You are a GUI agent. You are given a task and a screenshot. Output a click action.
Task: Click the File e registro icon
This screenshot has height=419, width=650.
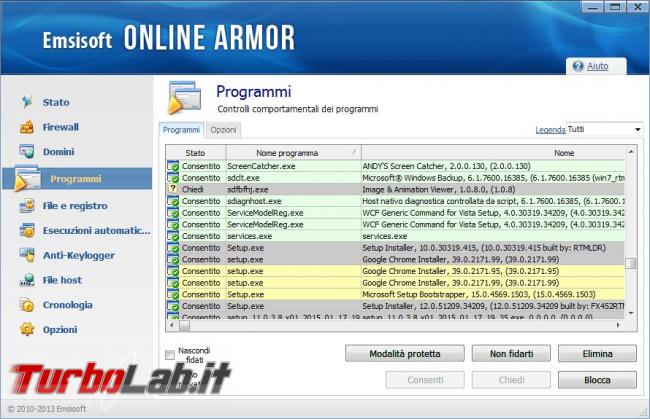(x=27, y=206)
